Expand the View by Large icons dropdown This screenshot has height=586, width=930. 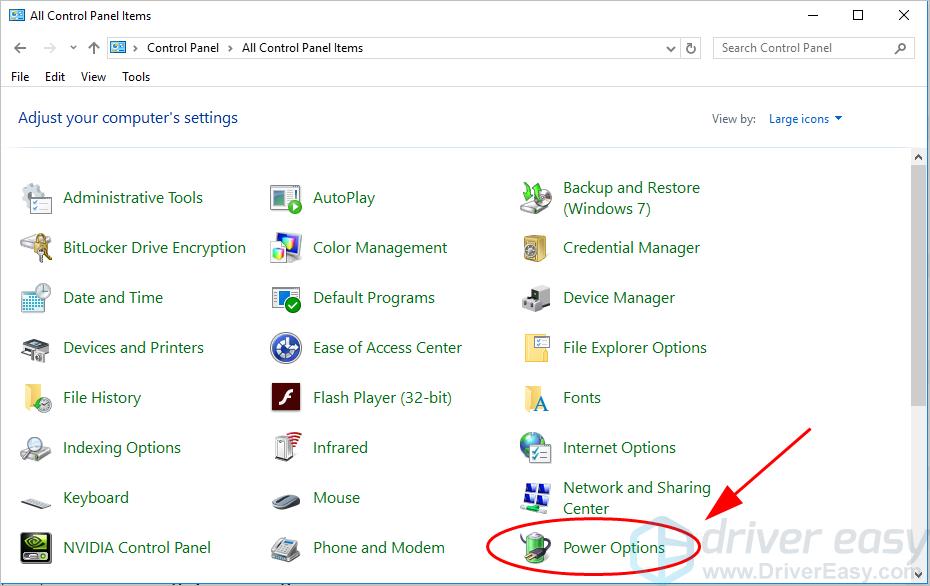(x=805, y=119)
